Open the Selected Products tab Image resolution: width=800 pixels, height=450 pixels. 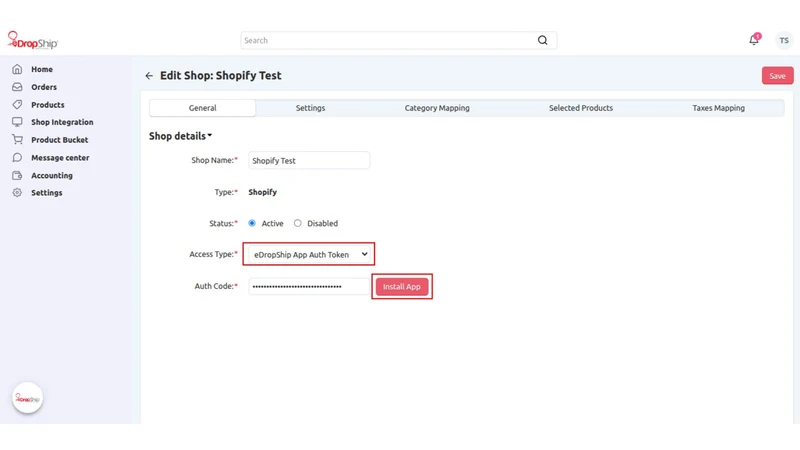click(x=581, y=108)
